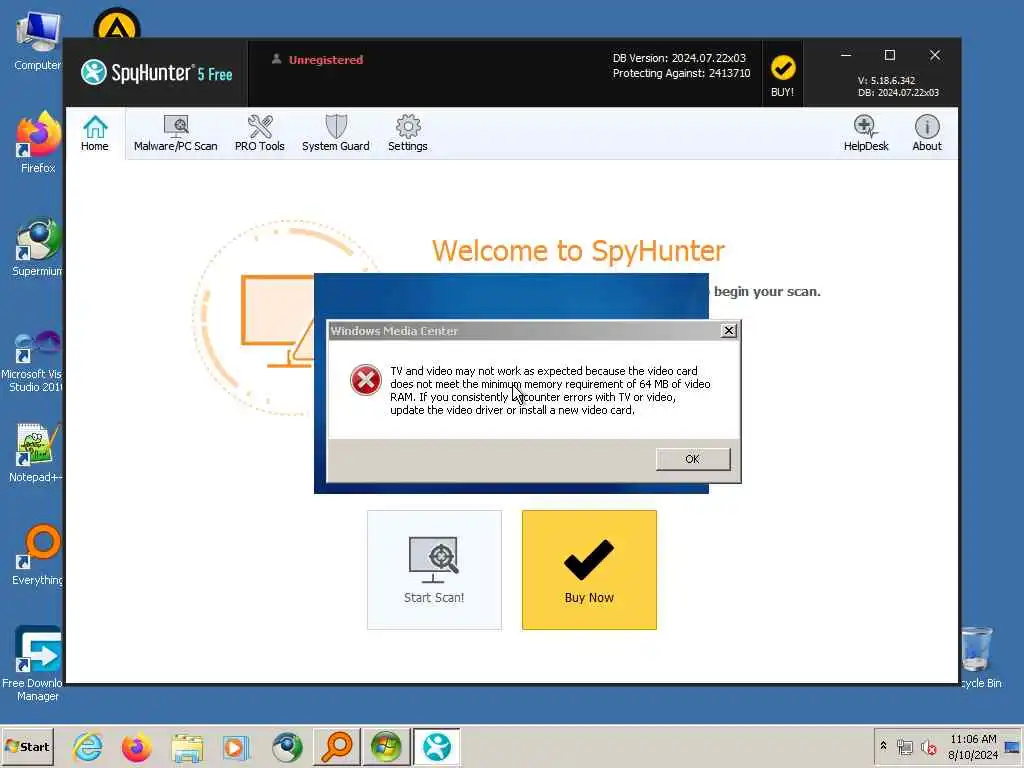Click the Protecting Against: 2413710 text

681,73
